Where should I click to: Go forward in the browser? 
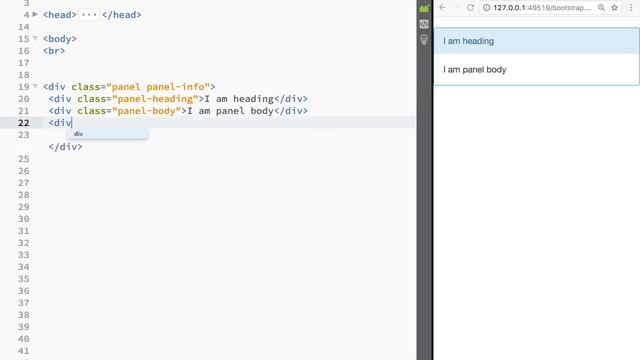[457, 7]
